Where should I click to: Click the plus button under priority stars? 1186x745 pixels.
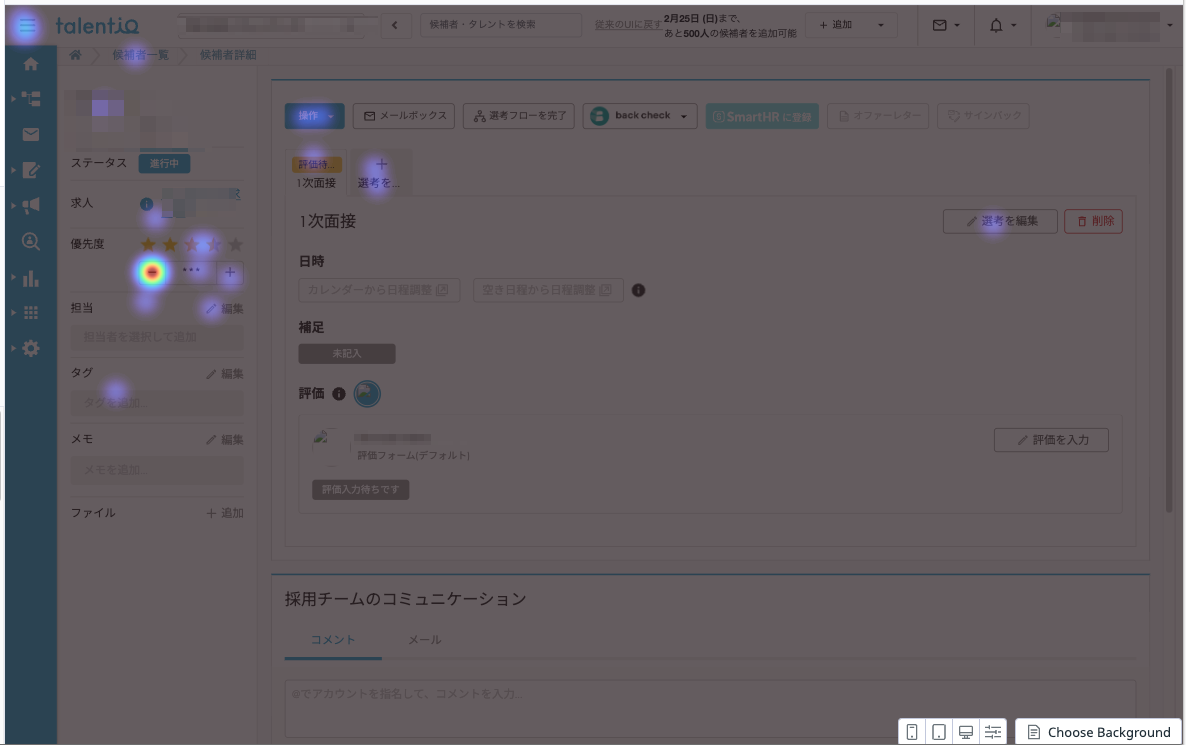(230, 272)
